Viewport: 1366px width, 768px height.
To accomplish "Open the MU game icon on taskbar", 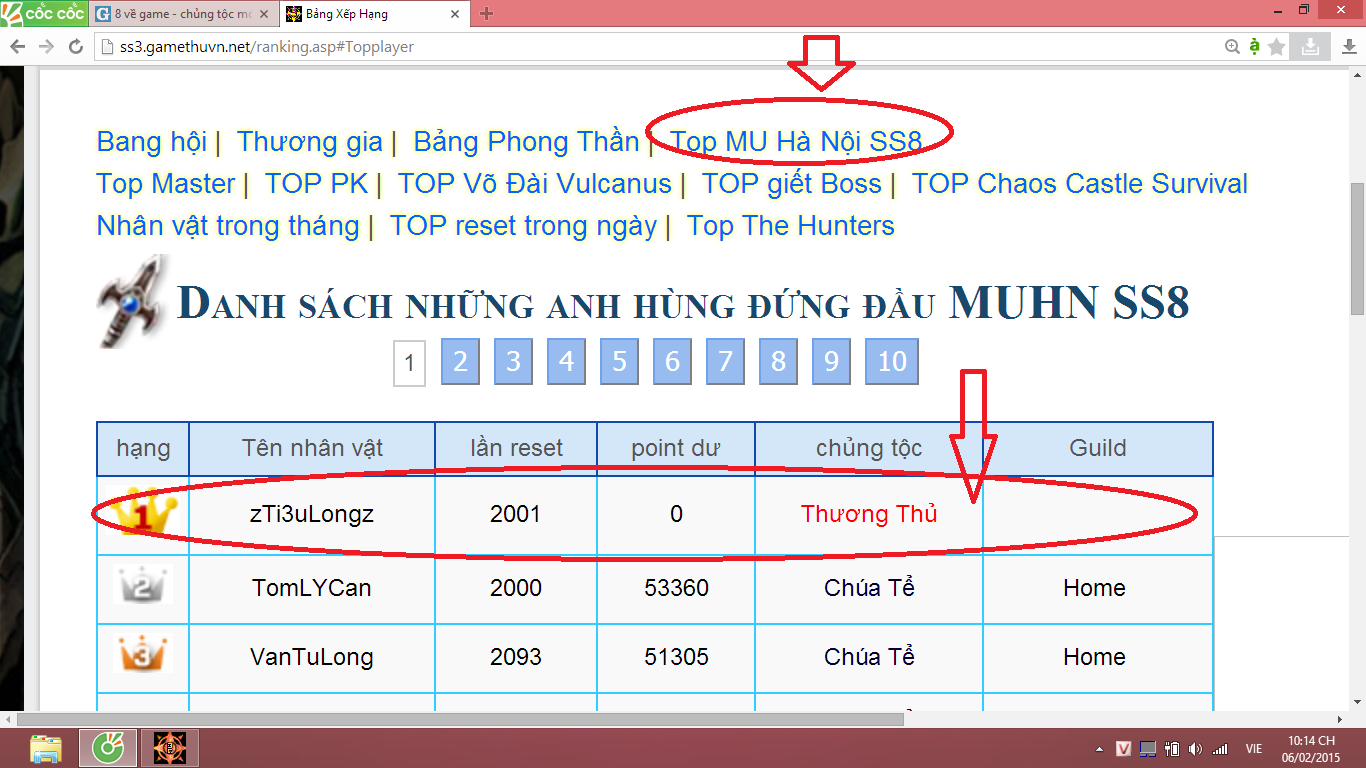I will [169, 748].
